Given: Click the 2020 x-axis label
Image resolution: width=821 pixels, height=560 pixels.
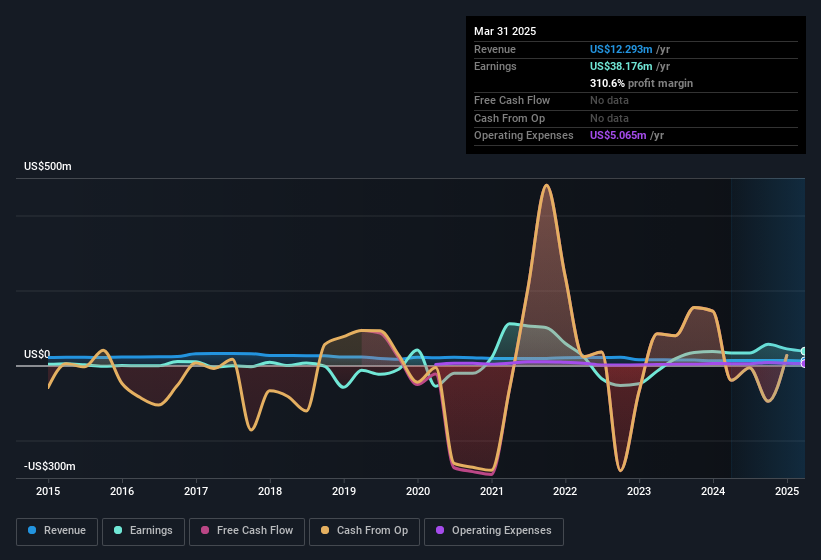Looking at the screenshot, I should [418, 491].
